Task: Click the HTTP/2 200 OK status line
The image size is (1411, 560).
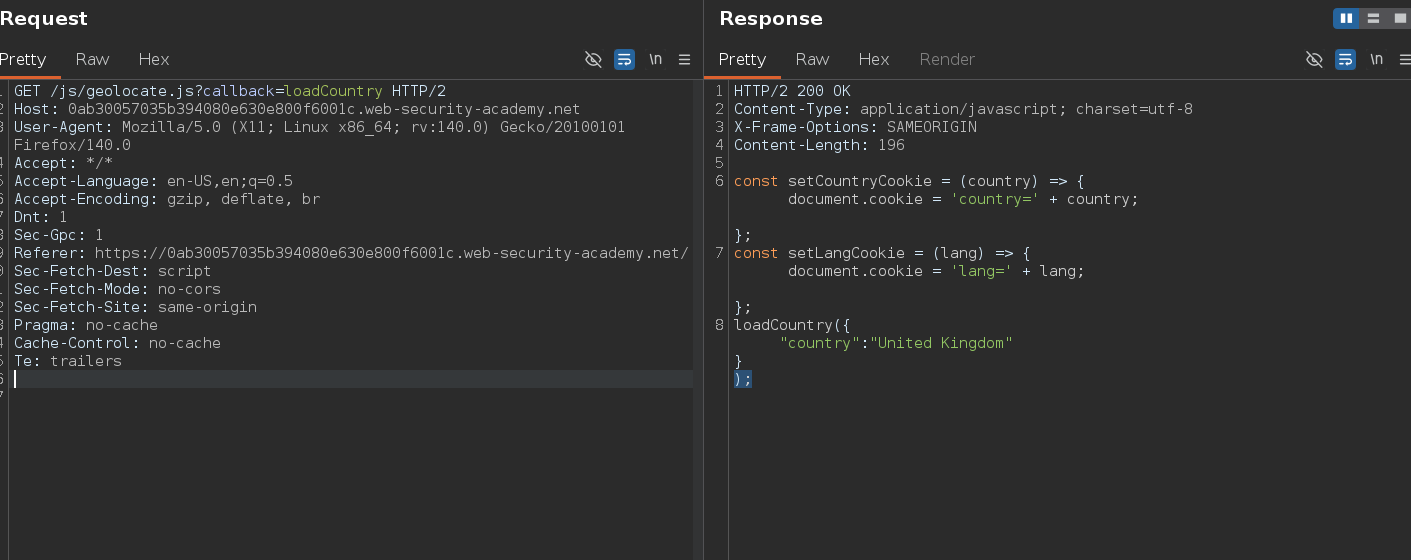Action: 792,91
